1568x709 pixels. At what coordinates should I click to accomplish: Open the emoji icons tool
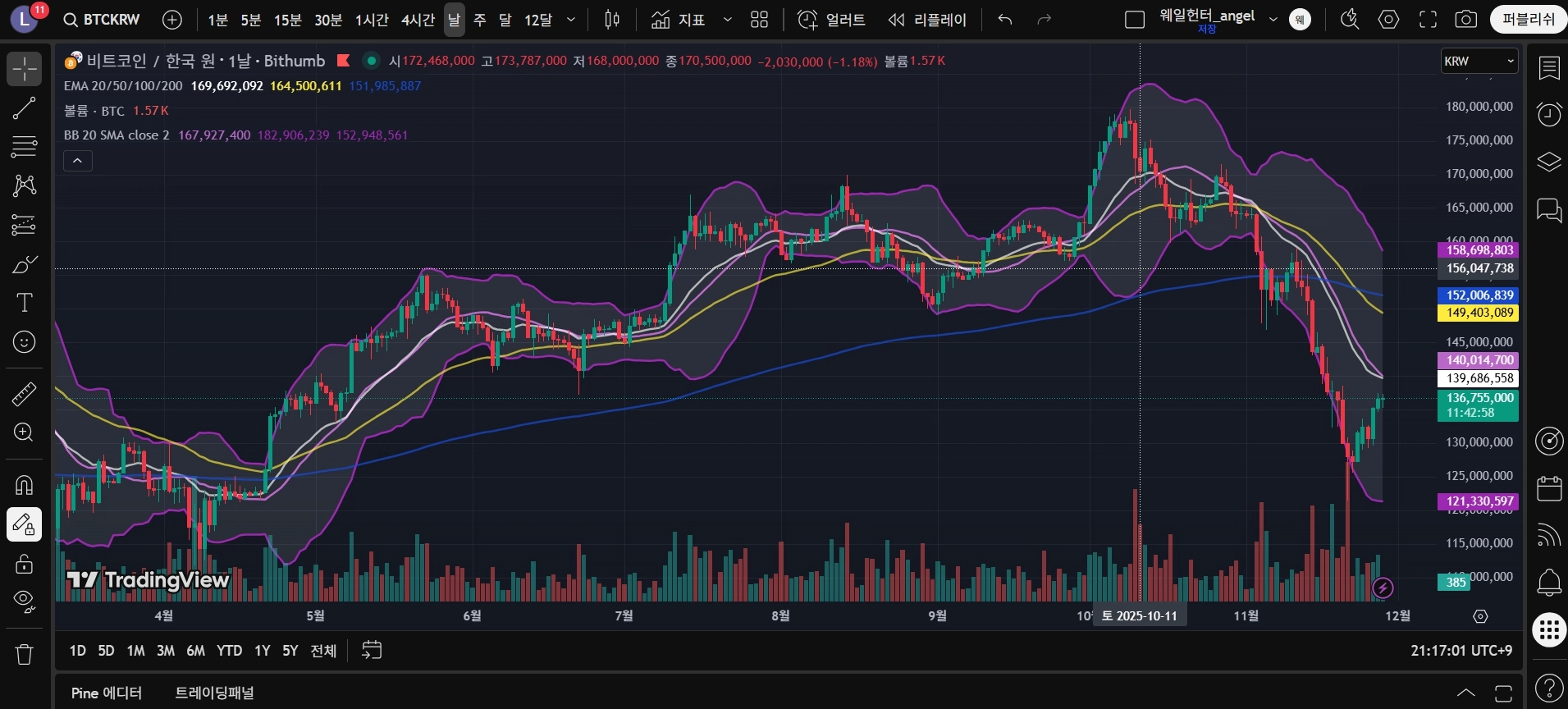coord(25,341)
